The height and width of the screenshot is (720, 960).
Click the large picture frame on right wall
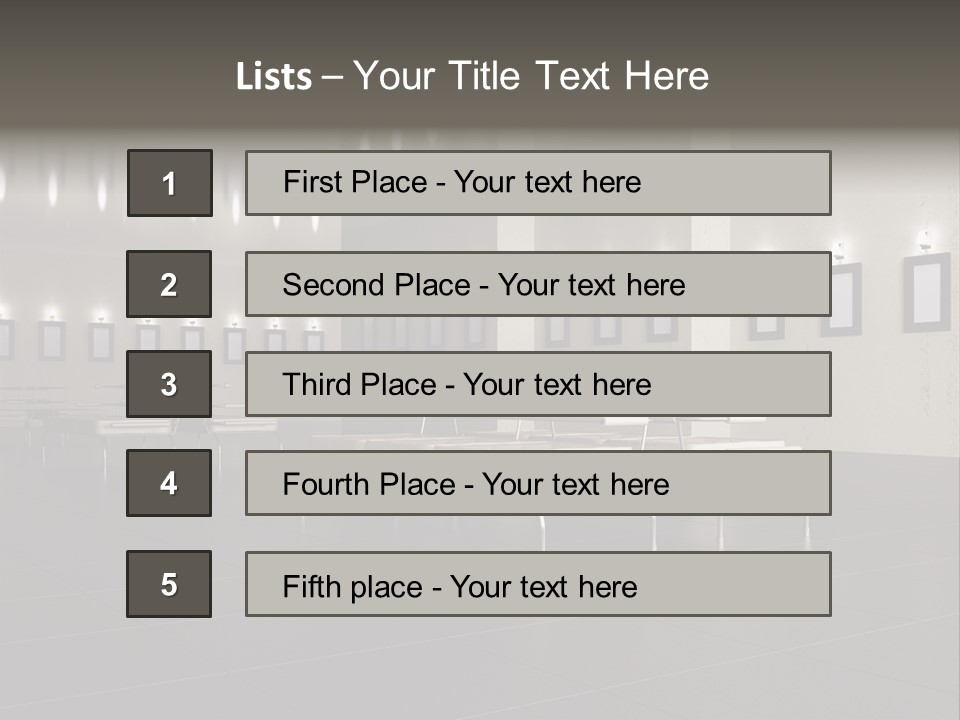(x=926, y=291)
